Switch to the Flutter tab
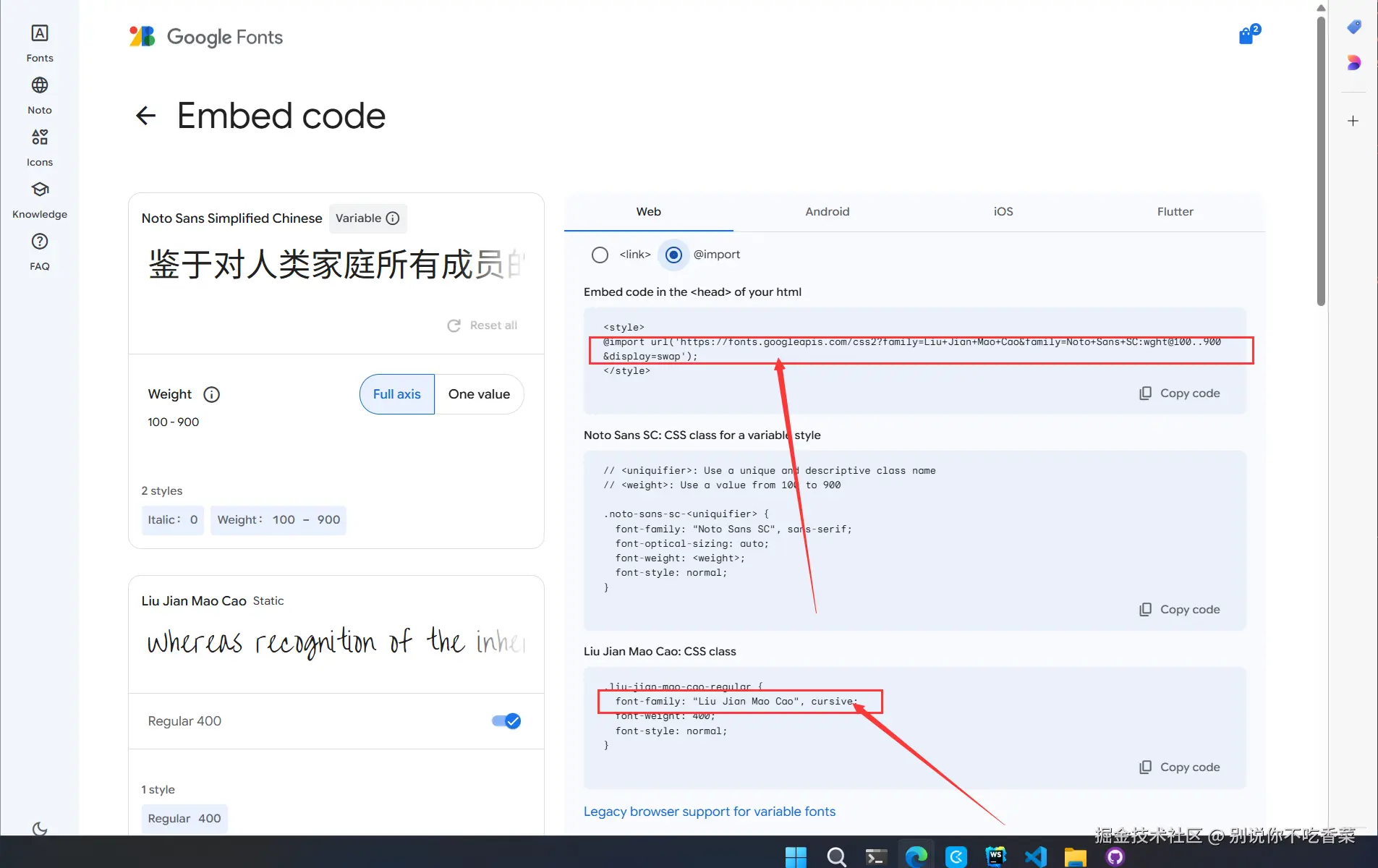 1175,212
